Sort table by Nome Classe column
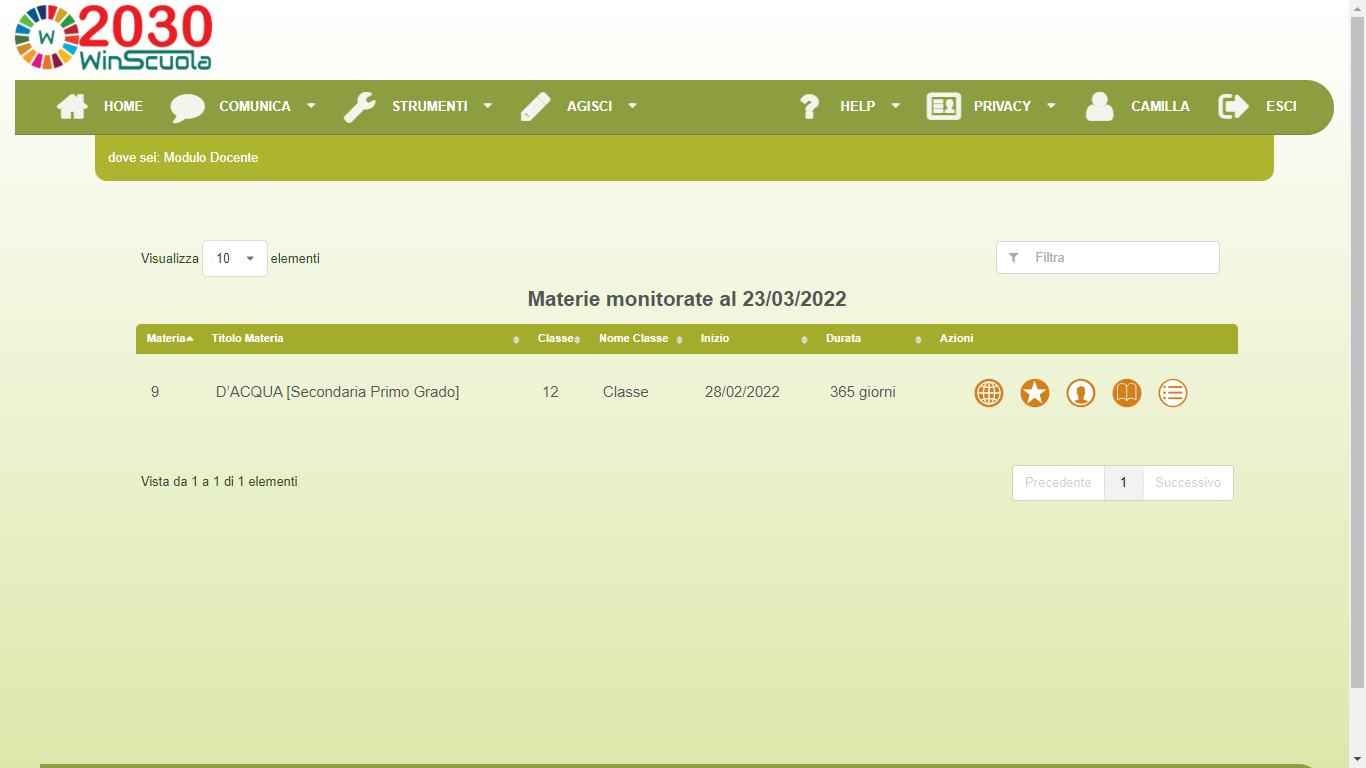The height and width of the screenshot is (768, 1366). tap(641, 338)
